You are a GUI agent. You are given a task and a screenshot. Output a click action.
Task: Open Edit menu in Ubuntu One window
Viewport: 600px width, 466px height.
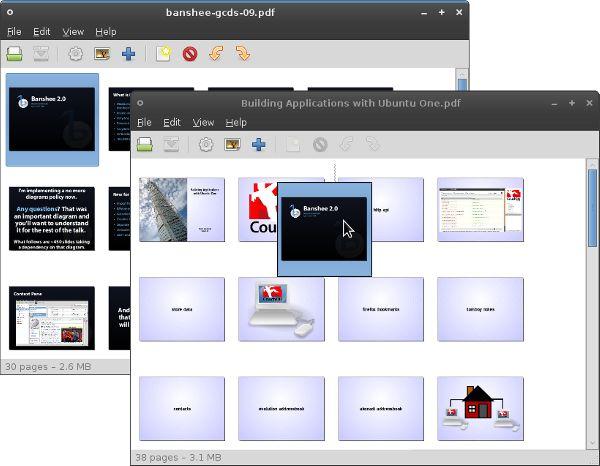[171, 122]
